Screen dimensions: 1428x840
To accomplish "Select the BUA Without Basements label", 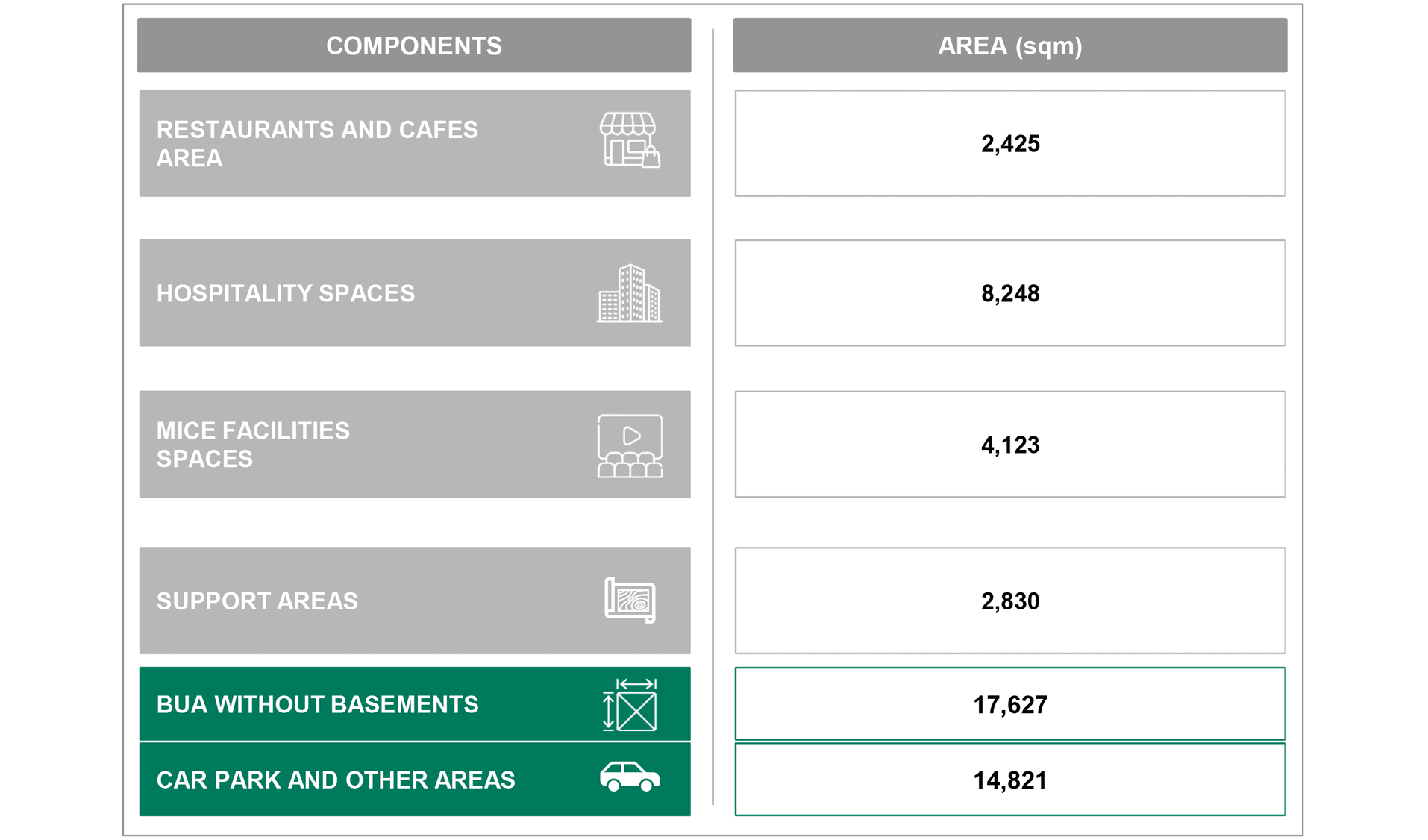I will click(x=317, y=704).
